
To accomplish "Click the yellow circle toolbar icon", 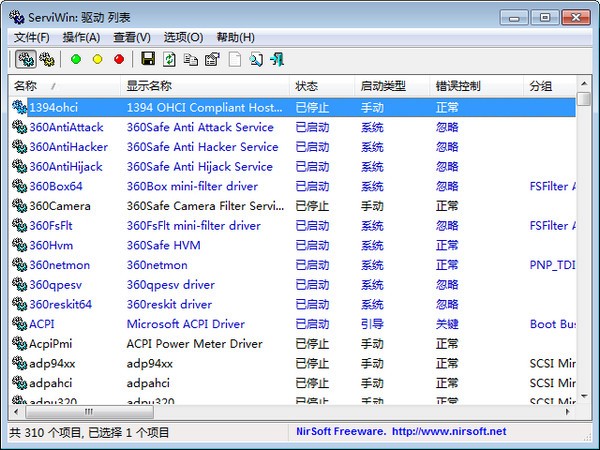I will pyautogui.click(x=97, y=59).
